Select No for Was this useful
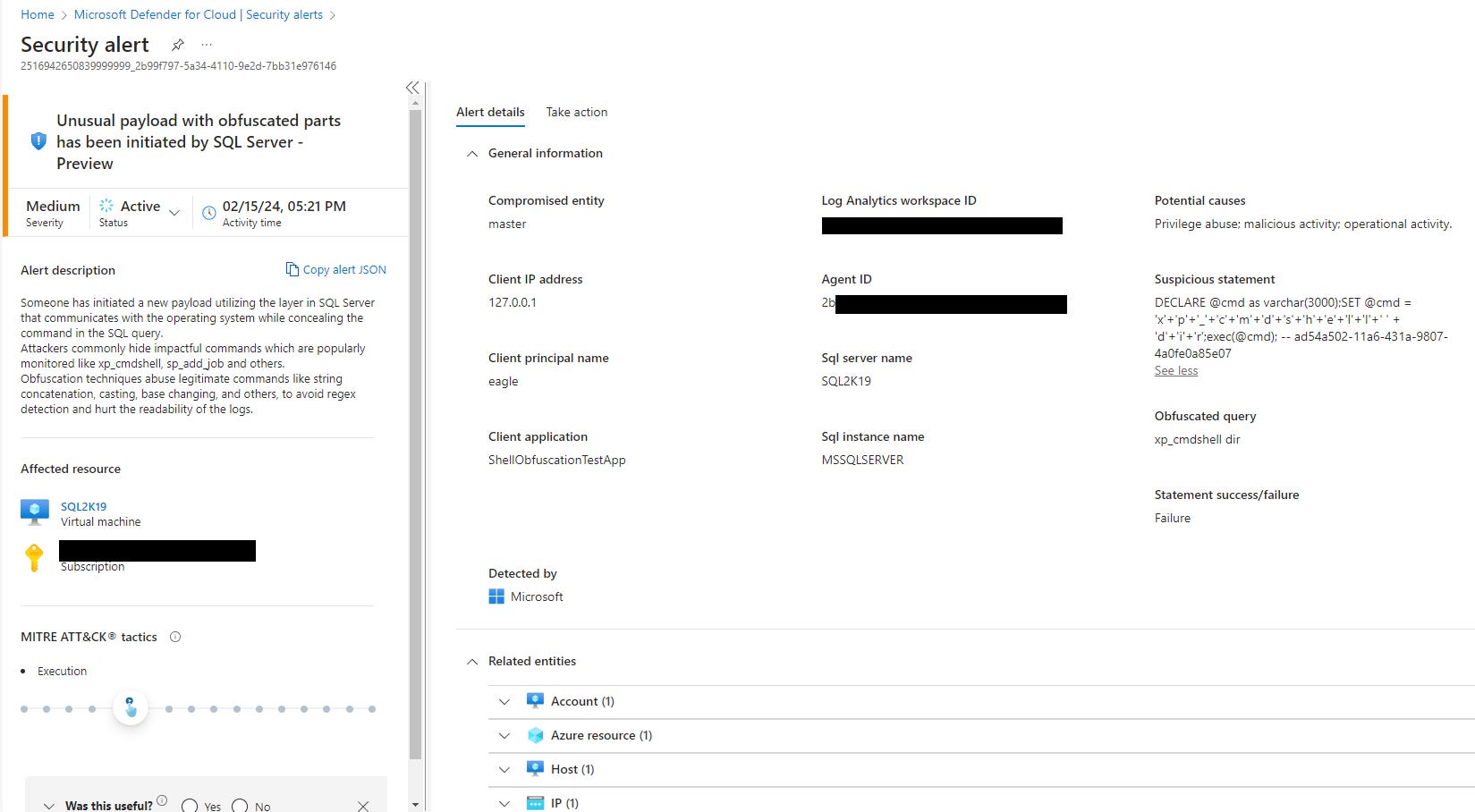The width and height of the screenshot is (1475, 812). (x=240, y=806)
